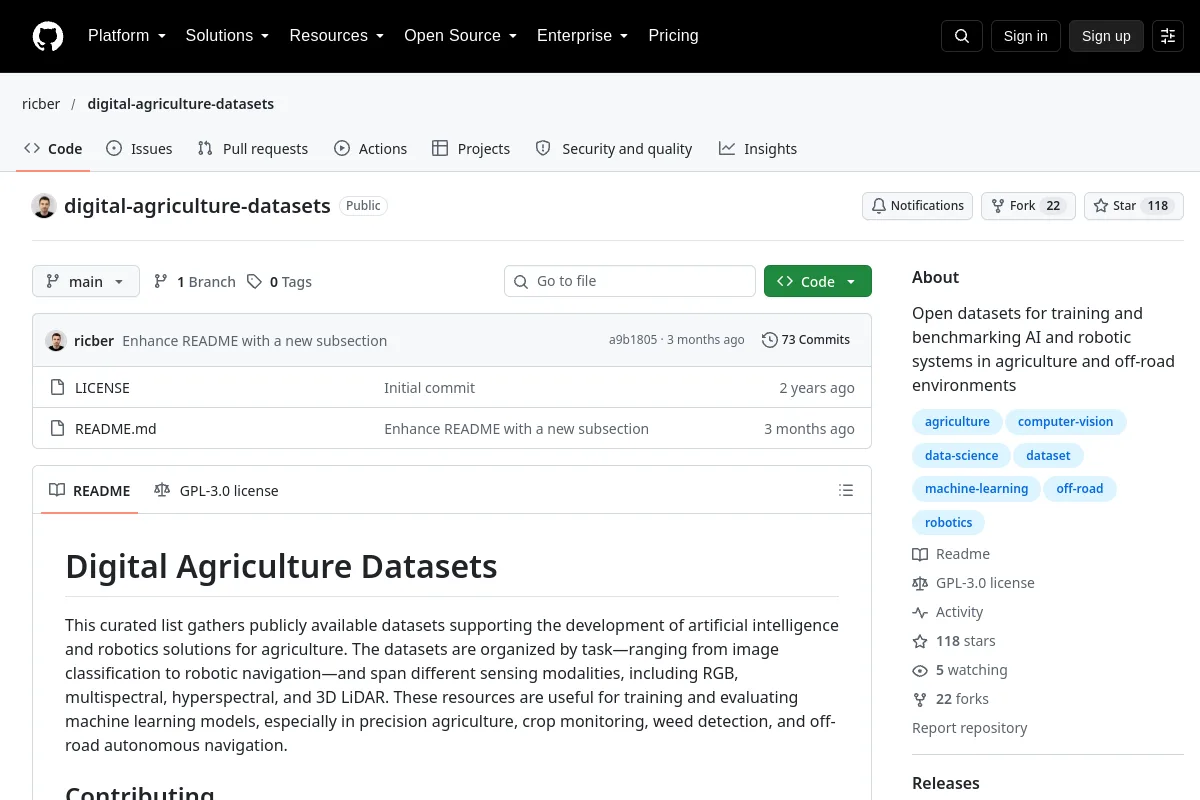This screenshot has width=1200, height=800.
Task: Open ricber author name in commit row
Action: [x=94, y=341]
